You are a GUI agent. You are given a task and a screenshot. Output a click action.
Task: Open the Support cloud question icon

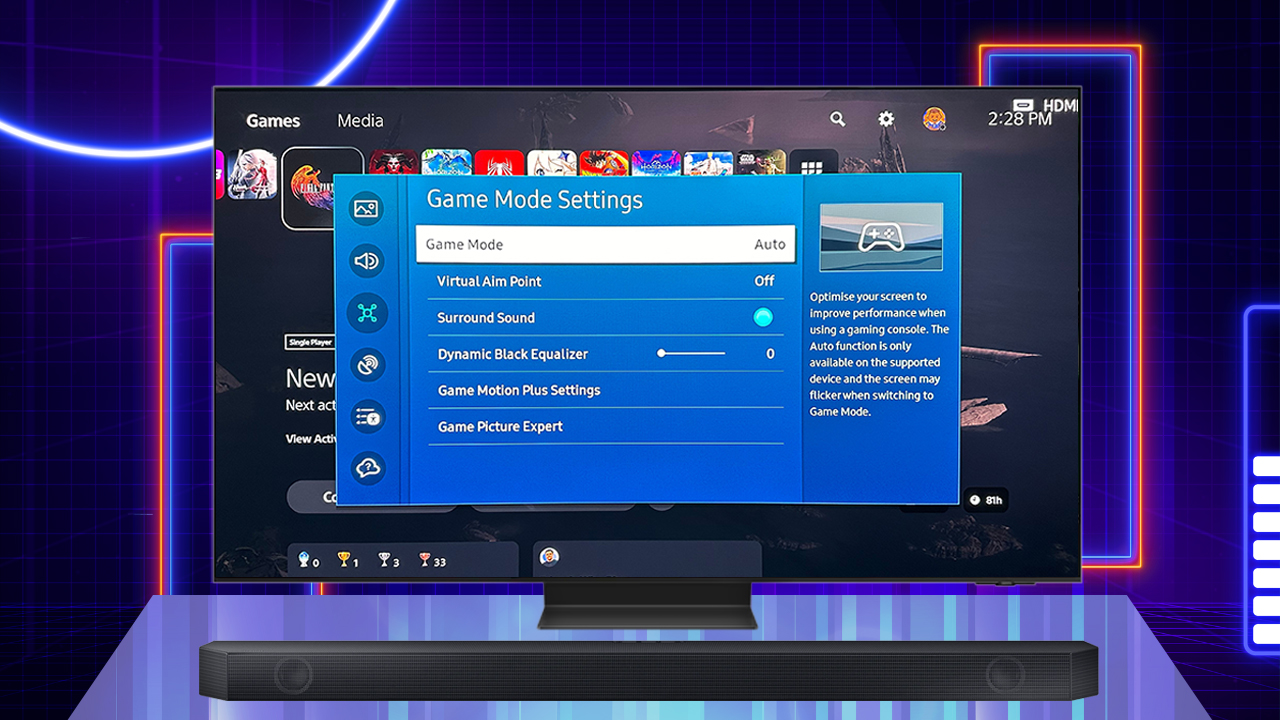pyautogui.click(x=366, y=468)
